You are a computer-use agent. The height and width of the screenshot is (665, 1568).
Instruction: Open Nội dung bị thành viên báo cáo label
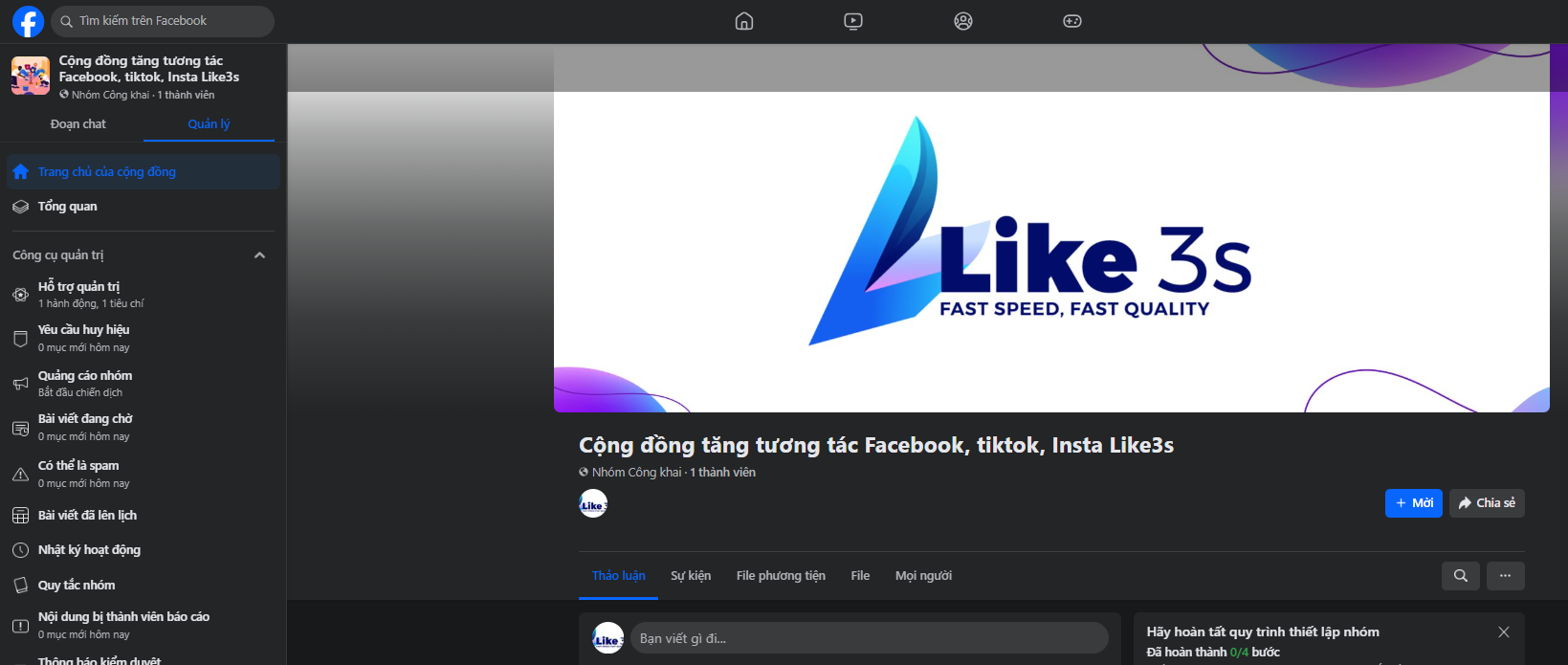point(123,617)
